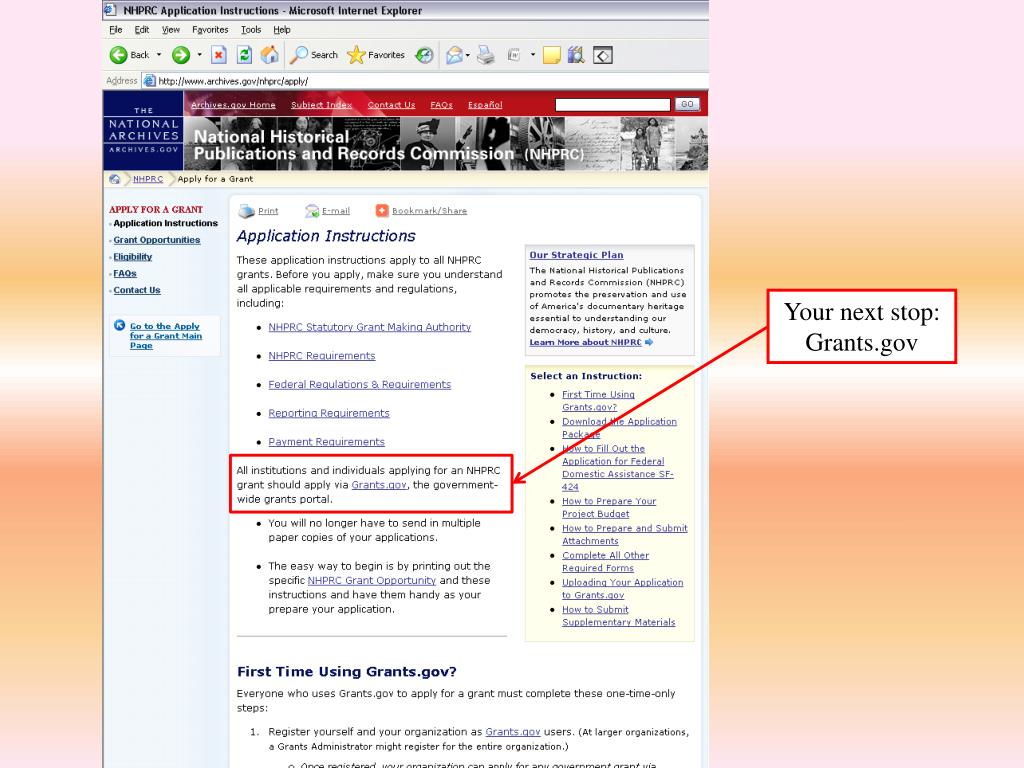1024x768 pixels.
Task: Open the Mail button dropdown arrow
Action: coord(468,55)
